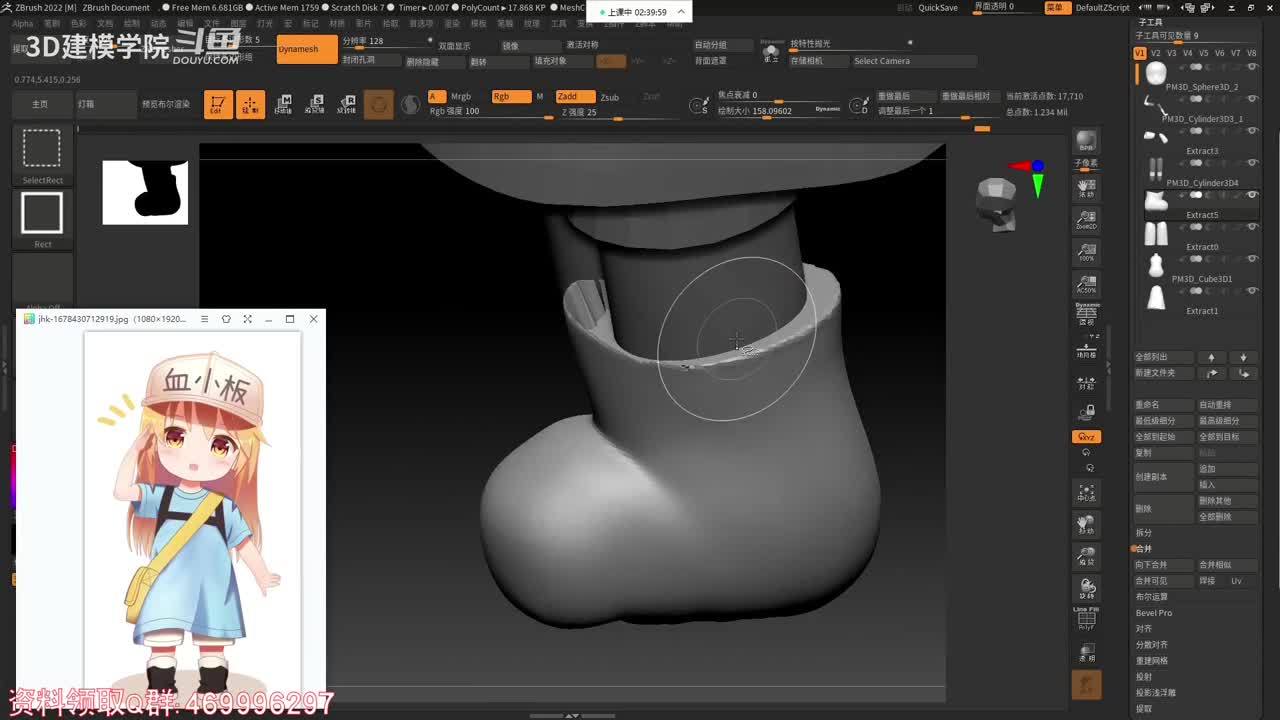The height and width of the screenshot is (720, 1280).
Task: Click the Move gizmo icon
Action: 284,104
